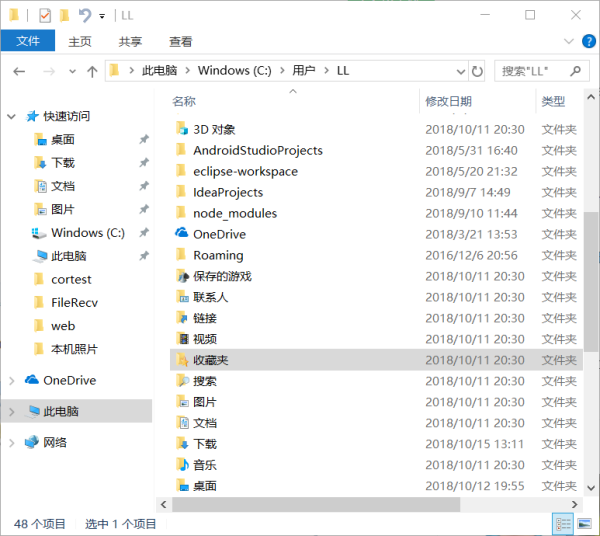Viewport: 600px width, 536px height.
Task: Click the New Folder icon in title bar
Action: [x=64, y=15]
